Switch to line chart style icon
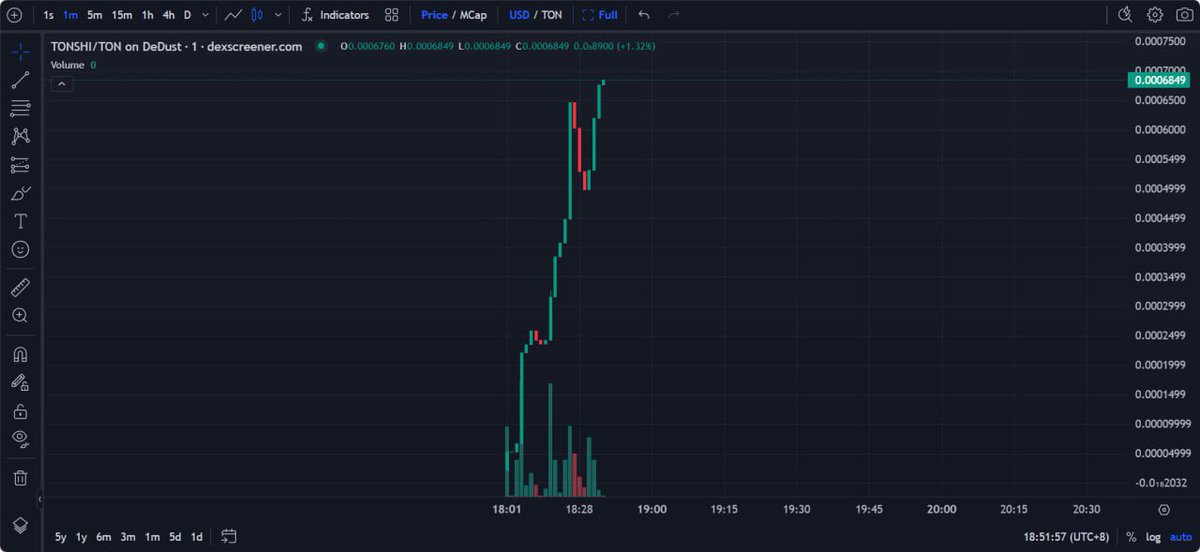 tap(233, 15)
